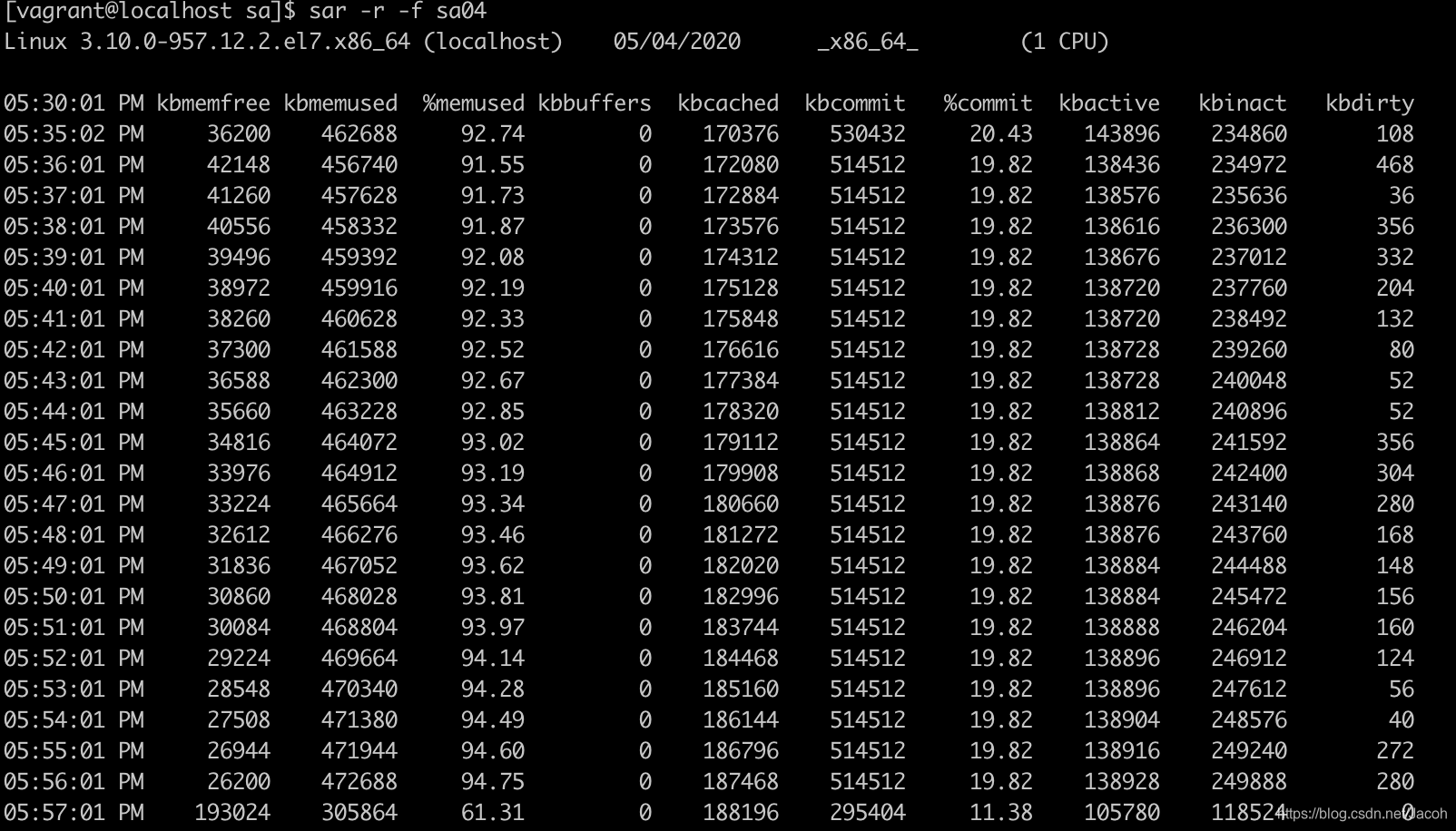The image size is (1456, 831).
Task: Click kbdirty value 468
Action: [1395, 165]
